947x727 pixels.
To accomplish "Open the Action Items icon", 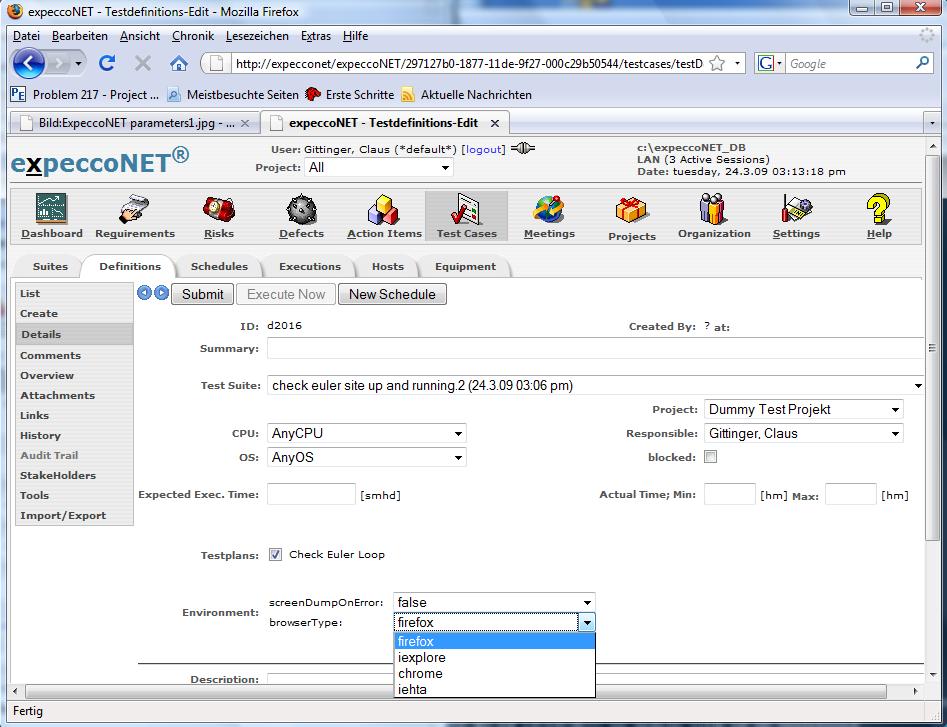I will [x=384, y=210].
